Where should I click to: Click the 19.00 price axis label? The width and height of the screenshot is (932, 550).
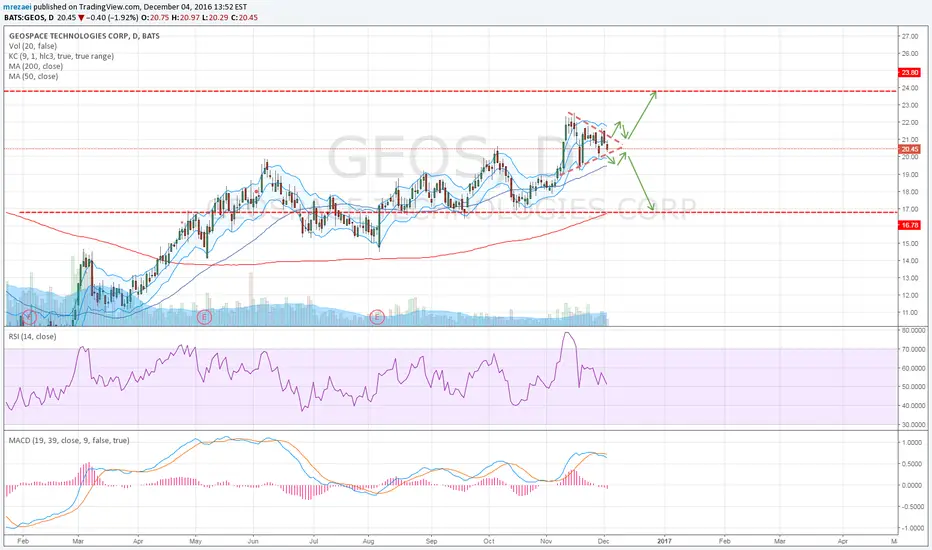[910, 175]
